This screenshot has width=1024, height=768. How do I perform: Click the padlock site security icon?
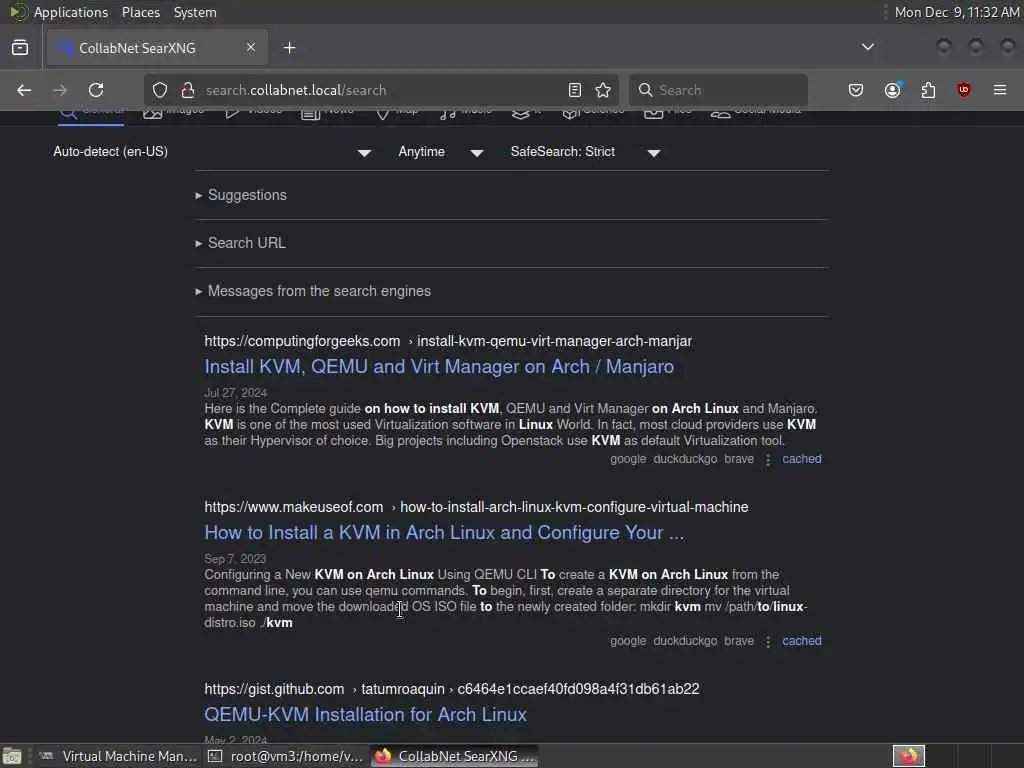(x=188, y=90)
